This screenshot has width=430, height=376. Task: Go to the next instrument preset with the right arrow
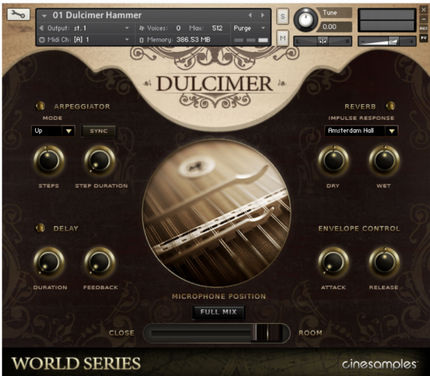click(x=262, y=15)
